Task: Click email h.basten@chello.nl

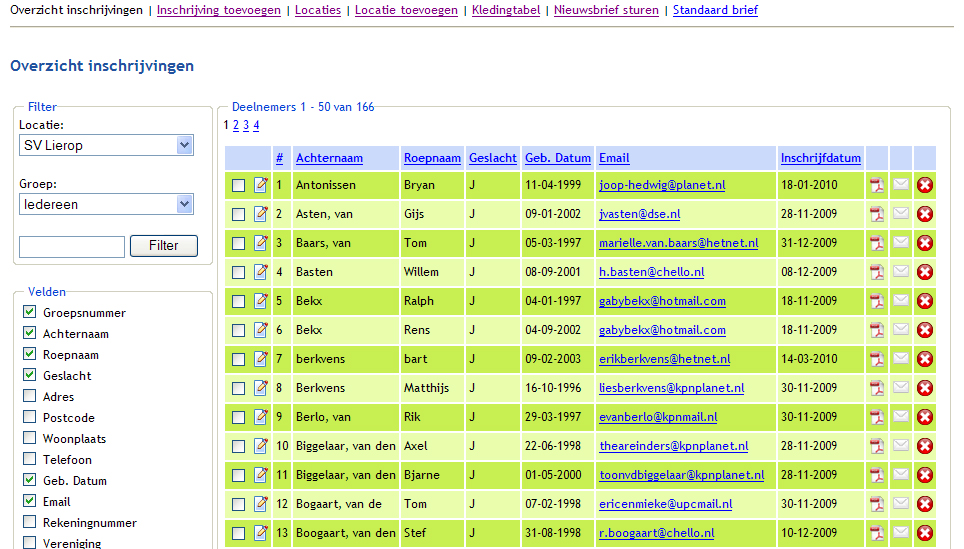Action: click(x=652, y=272)
